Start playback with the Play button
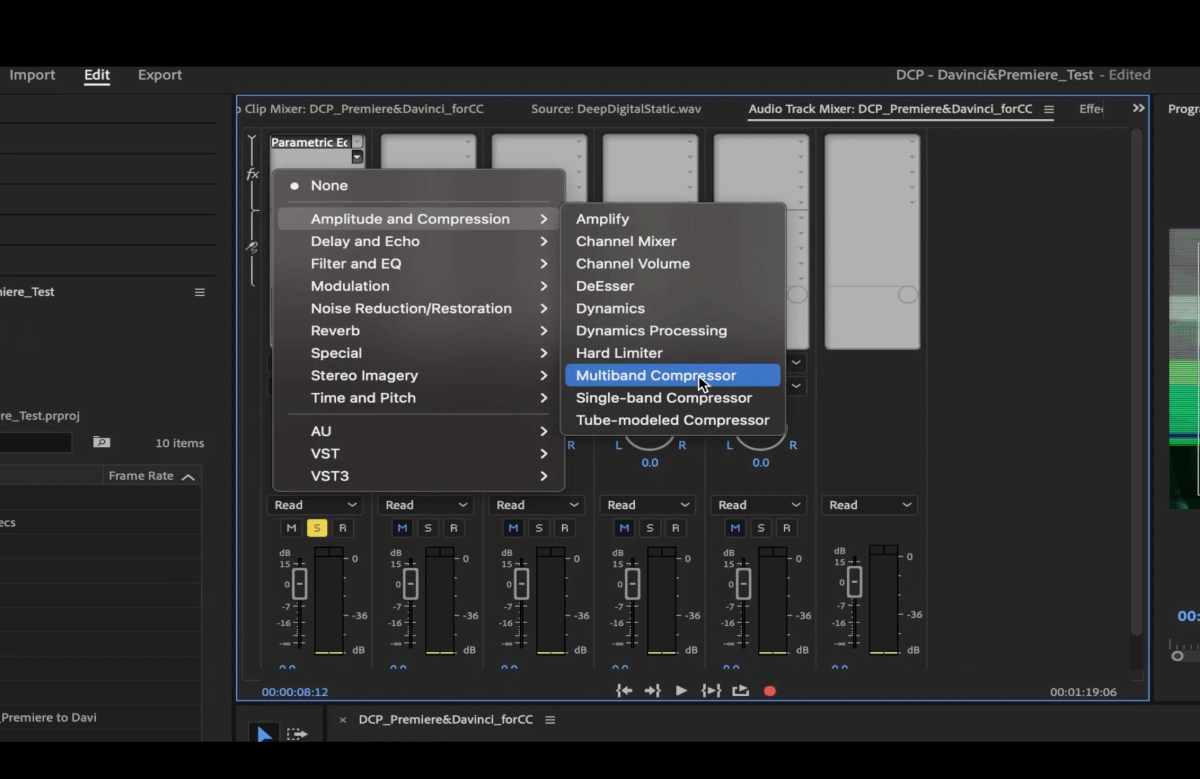 [x=682, y=690]
